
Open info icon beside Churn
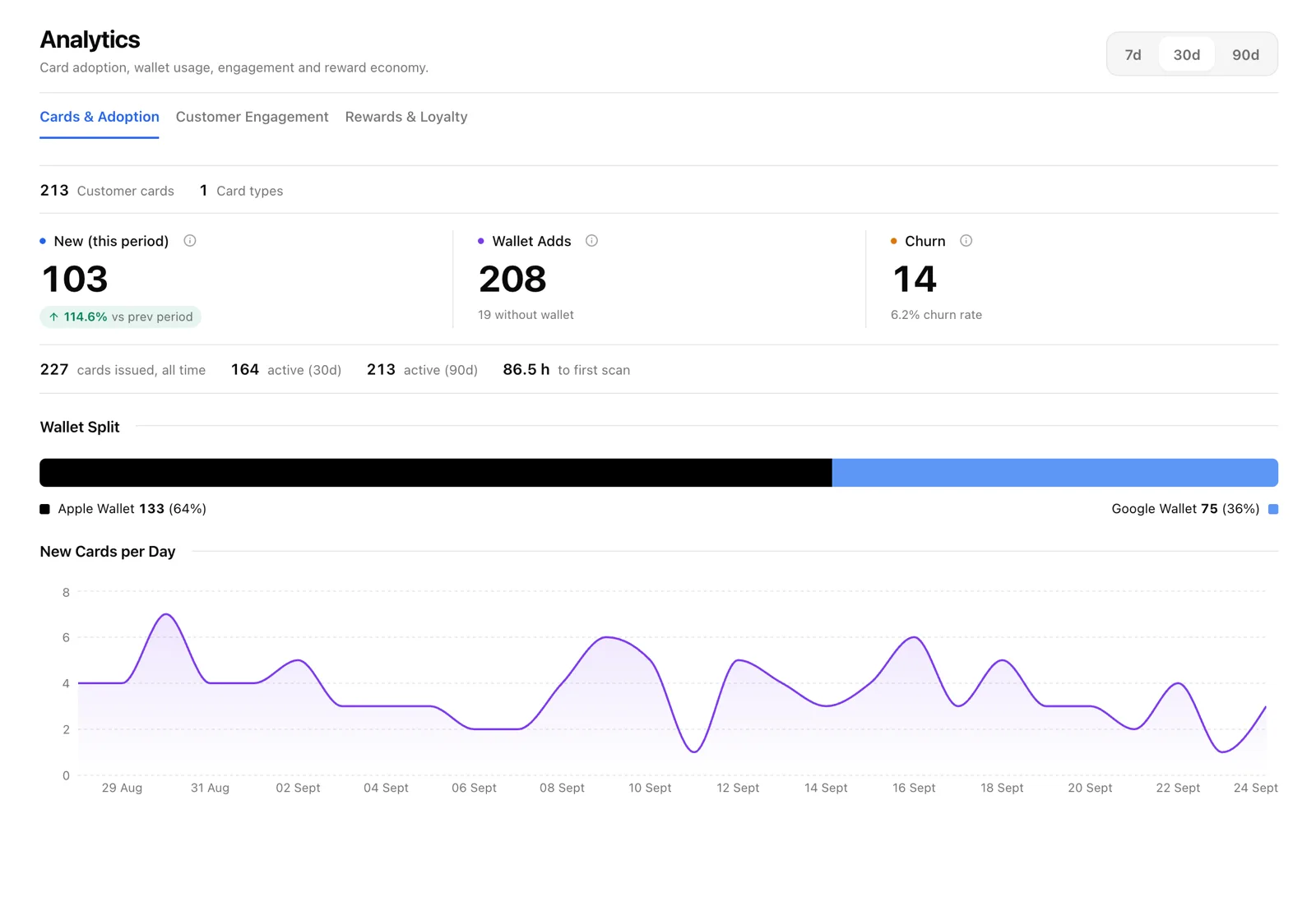point(966,241)
